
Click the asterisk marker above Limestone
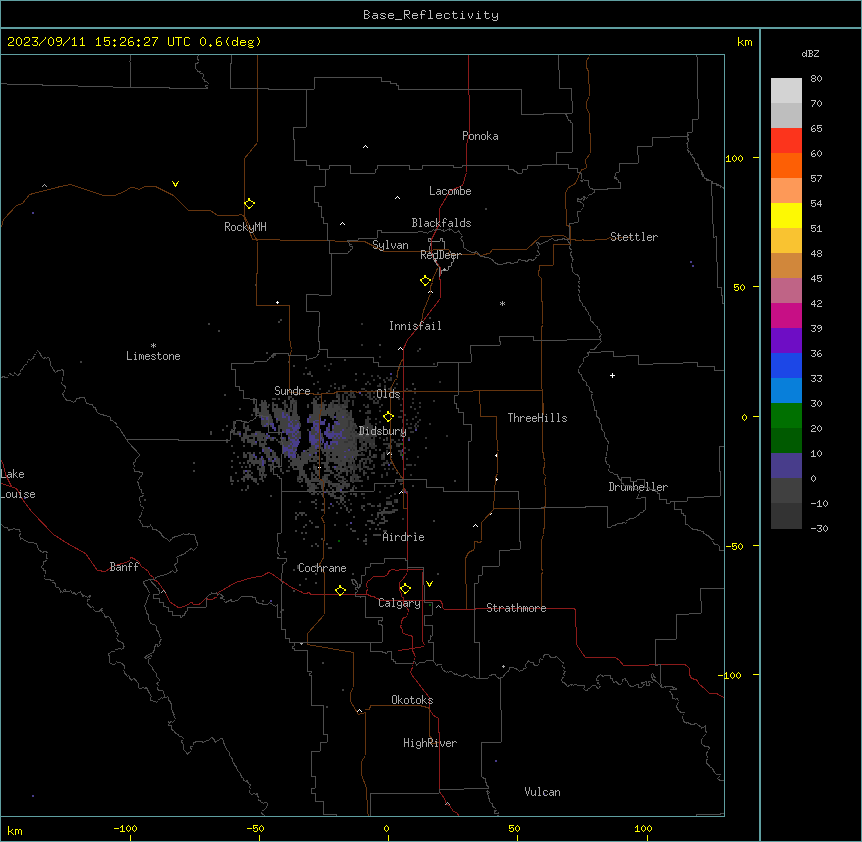click(x=153, y=346)
